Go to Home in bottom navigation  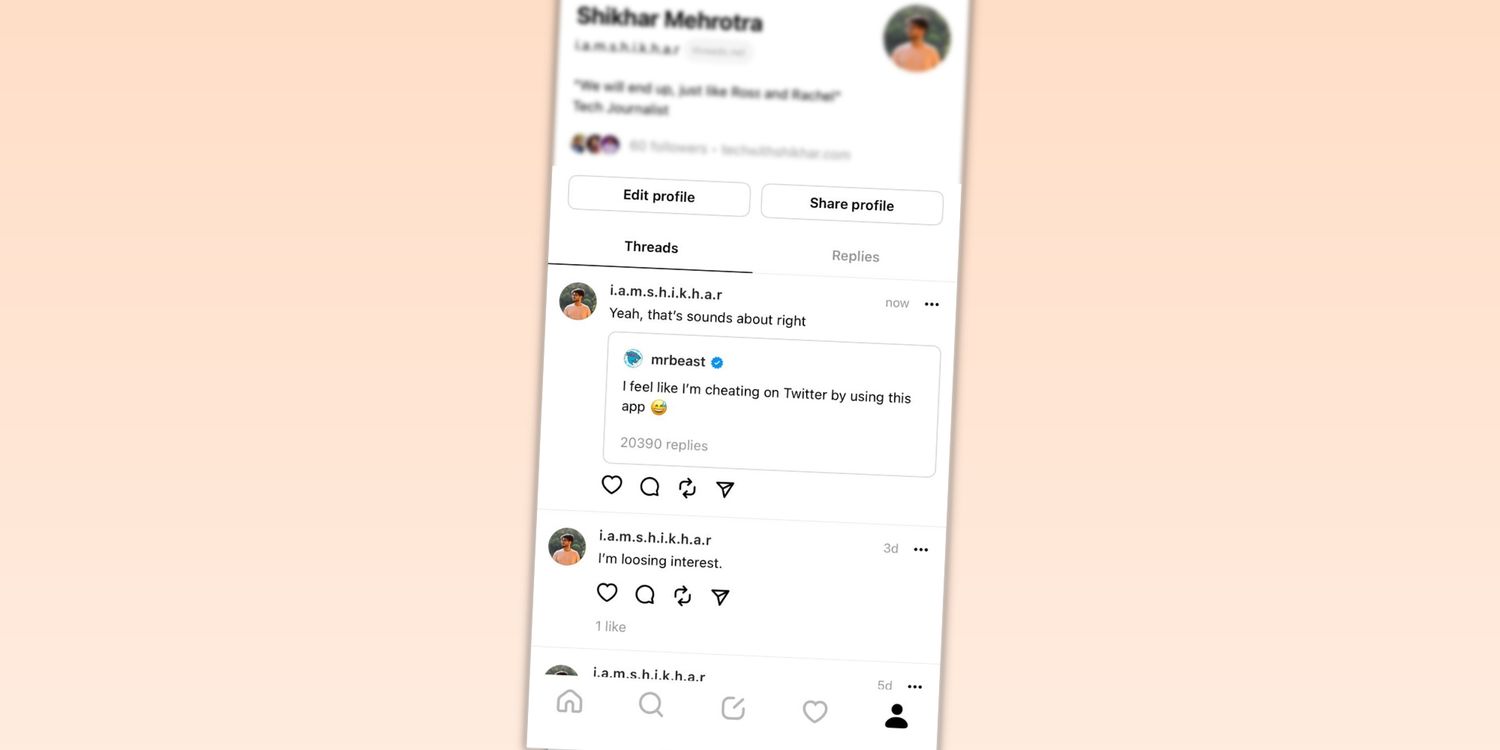pyautogui.click(x=569, y=701)
